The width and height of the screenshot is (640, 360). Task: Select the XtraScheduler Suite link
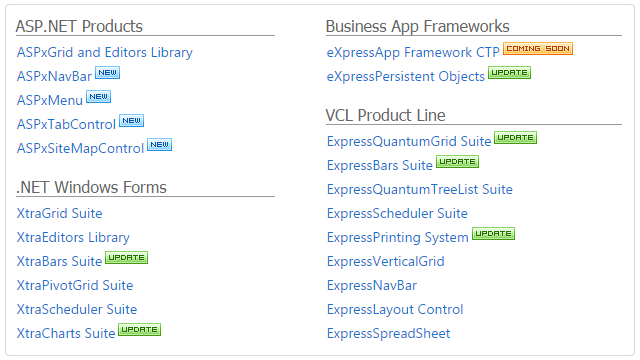[77, 309]
